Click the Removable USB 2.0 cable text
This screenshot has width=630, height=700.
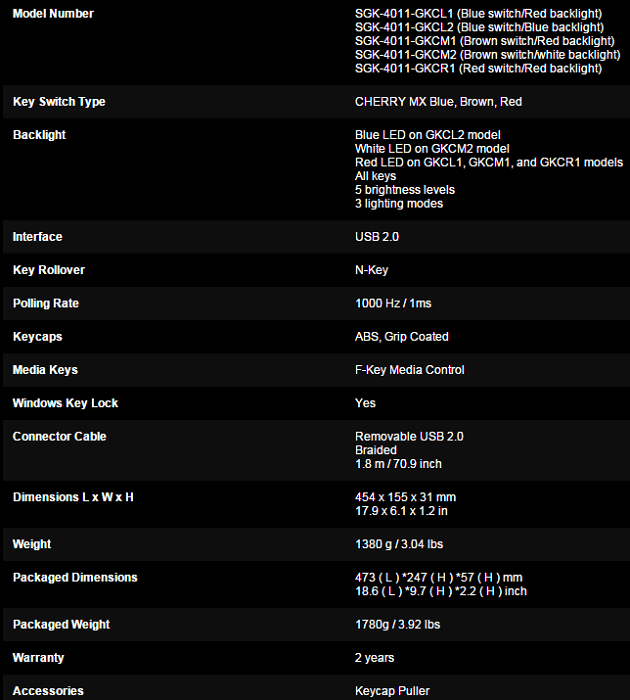click(409, 437)
